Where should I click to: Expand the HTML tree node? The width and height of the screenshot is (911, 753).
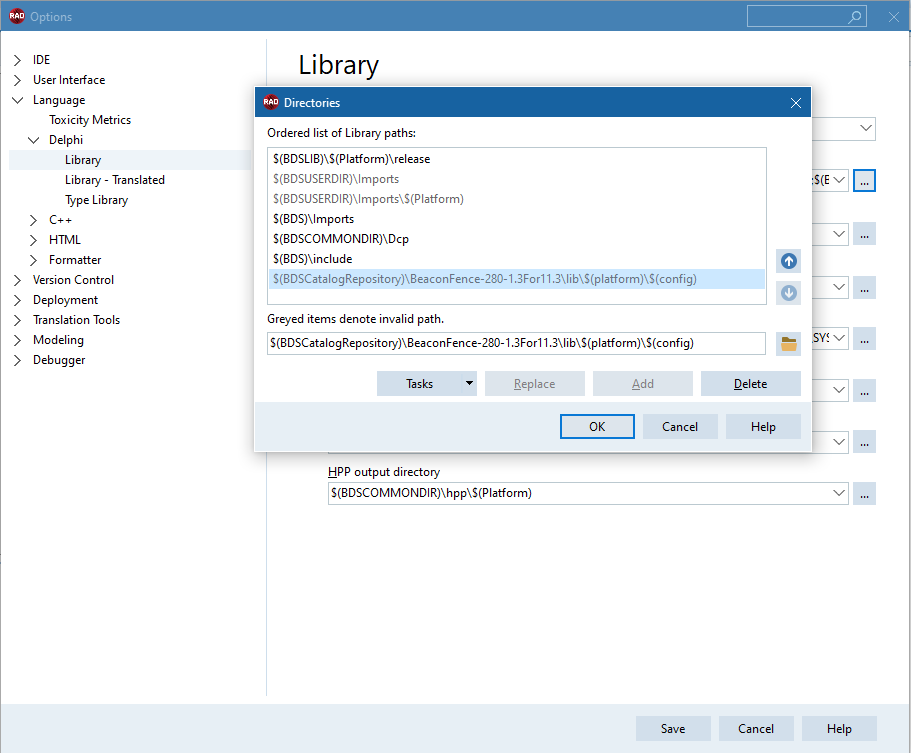(x=34, y=240)
